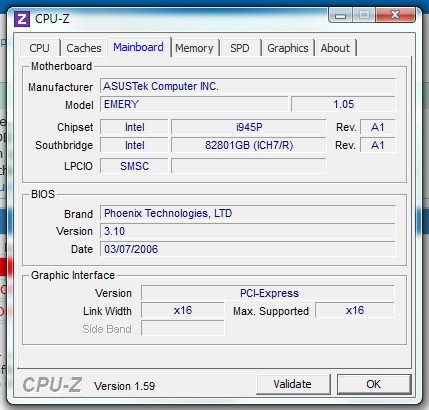
Task: Click the ASUSTek Computer INC. manufacturer field
Action: pos(248,86)
